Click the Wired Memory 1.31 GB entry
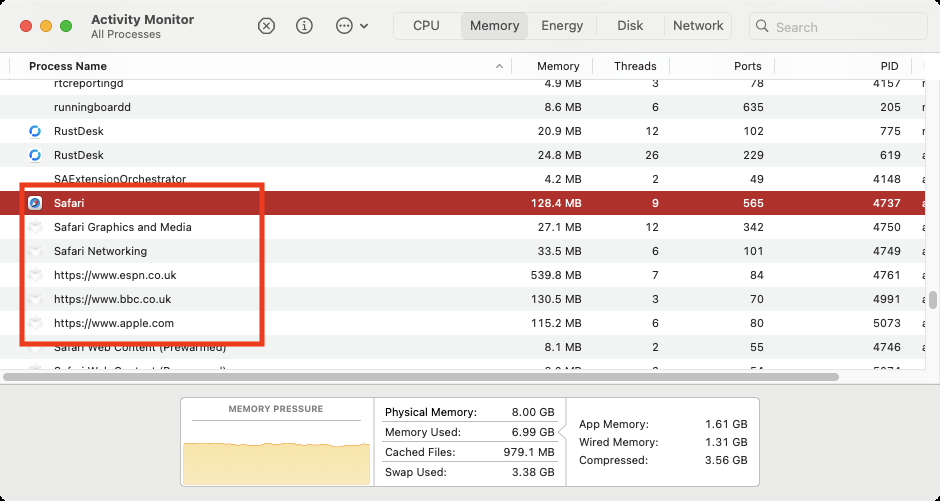Image resolution: width=940 pixels, height=501 pixels. coord(663,442)
